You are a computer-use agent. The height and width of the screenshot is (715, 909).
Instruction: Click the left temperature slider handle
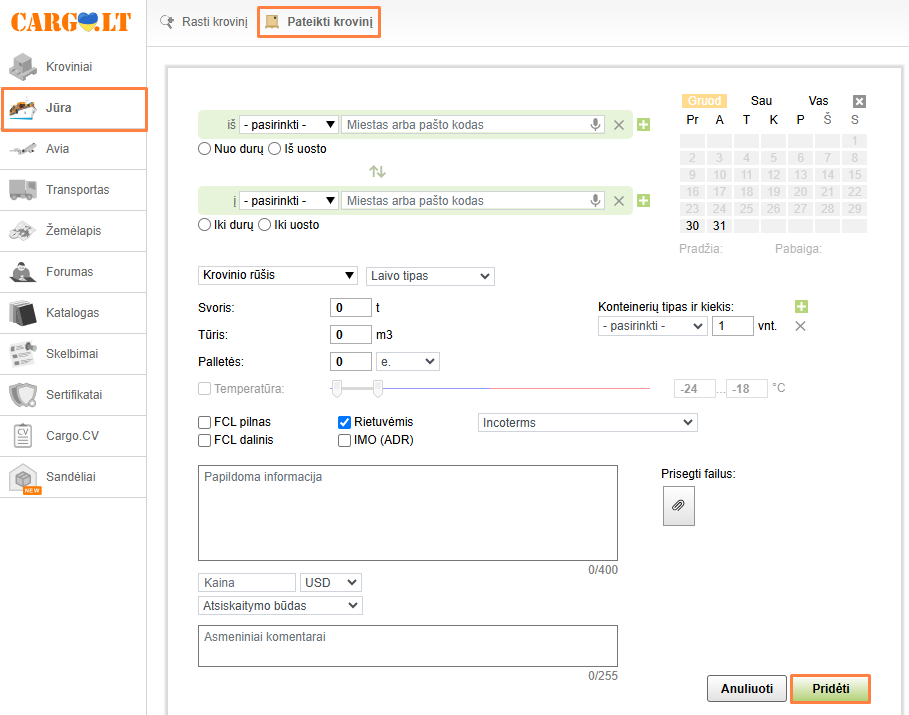[x=337, y=388]
